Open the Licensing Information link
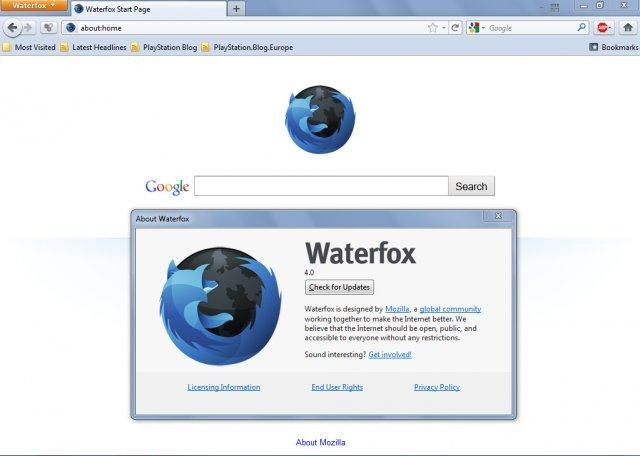The height and width of the screenshot is (456, 640). pyautogui.click(x=224, y=387)
